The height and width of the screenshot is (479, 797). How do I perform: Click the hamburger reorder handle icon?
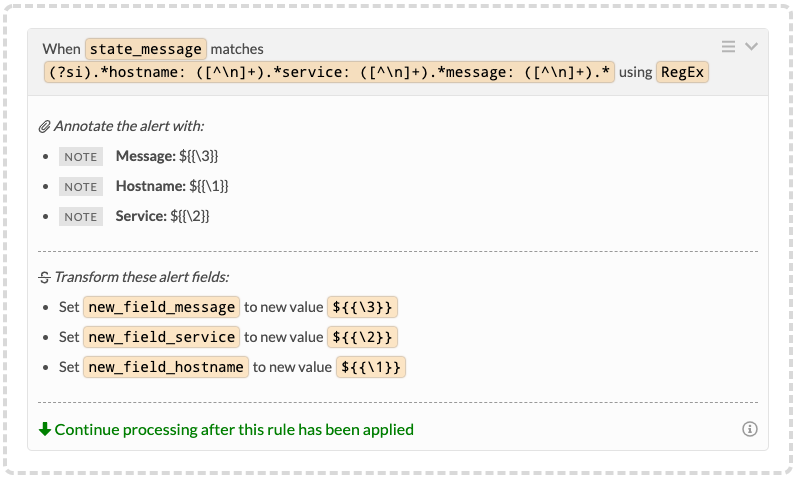(728, 47)
